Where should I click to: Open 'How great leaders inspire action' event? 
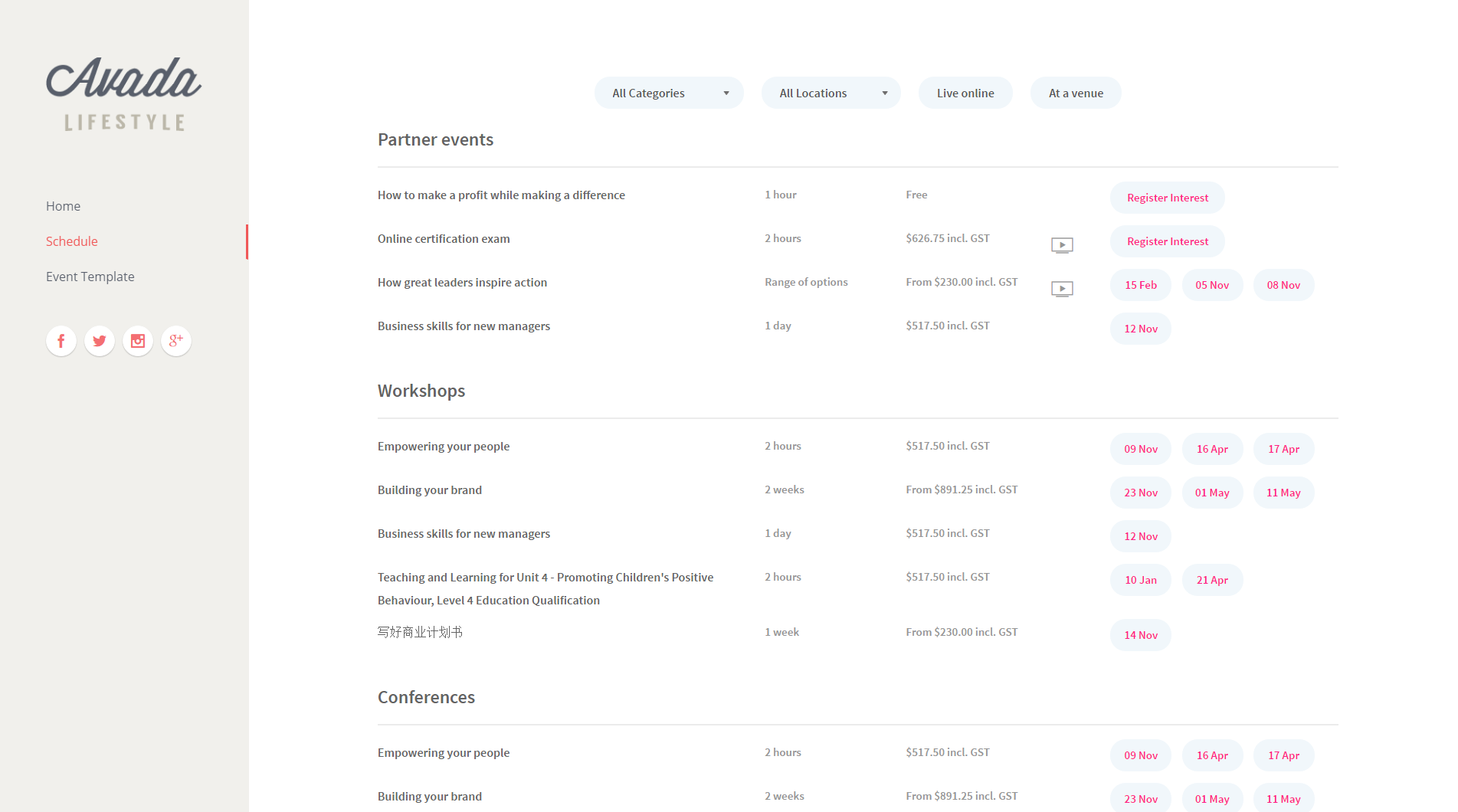tap(462, 283)
